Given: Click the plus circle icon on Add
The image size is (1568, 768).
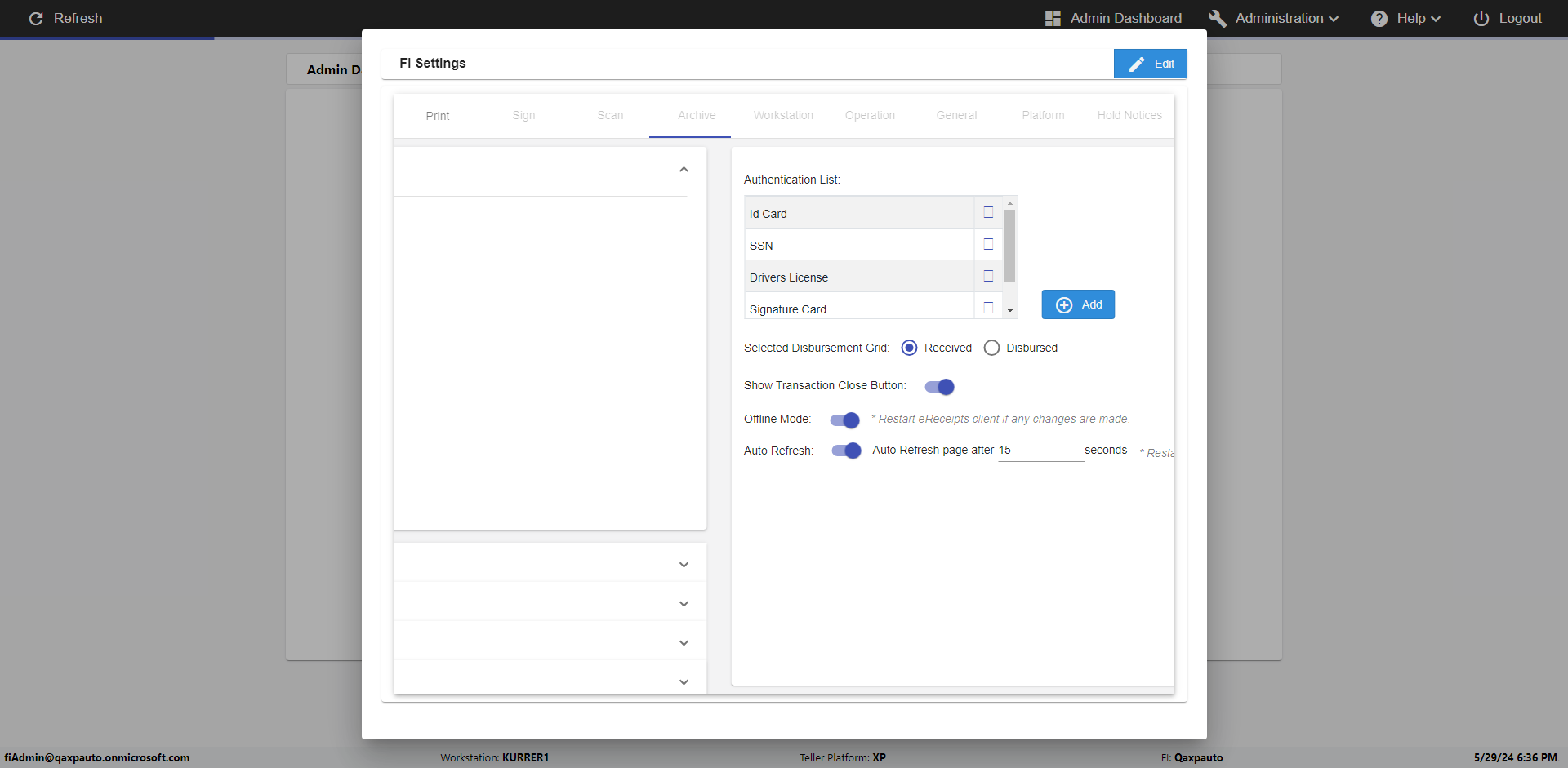Looking at the screenshot, I should (1064, 304).
